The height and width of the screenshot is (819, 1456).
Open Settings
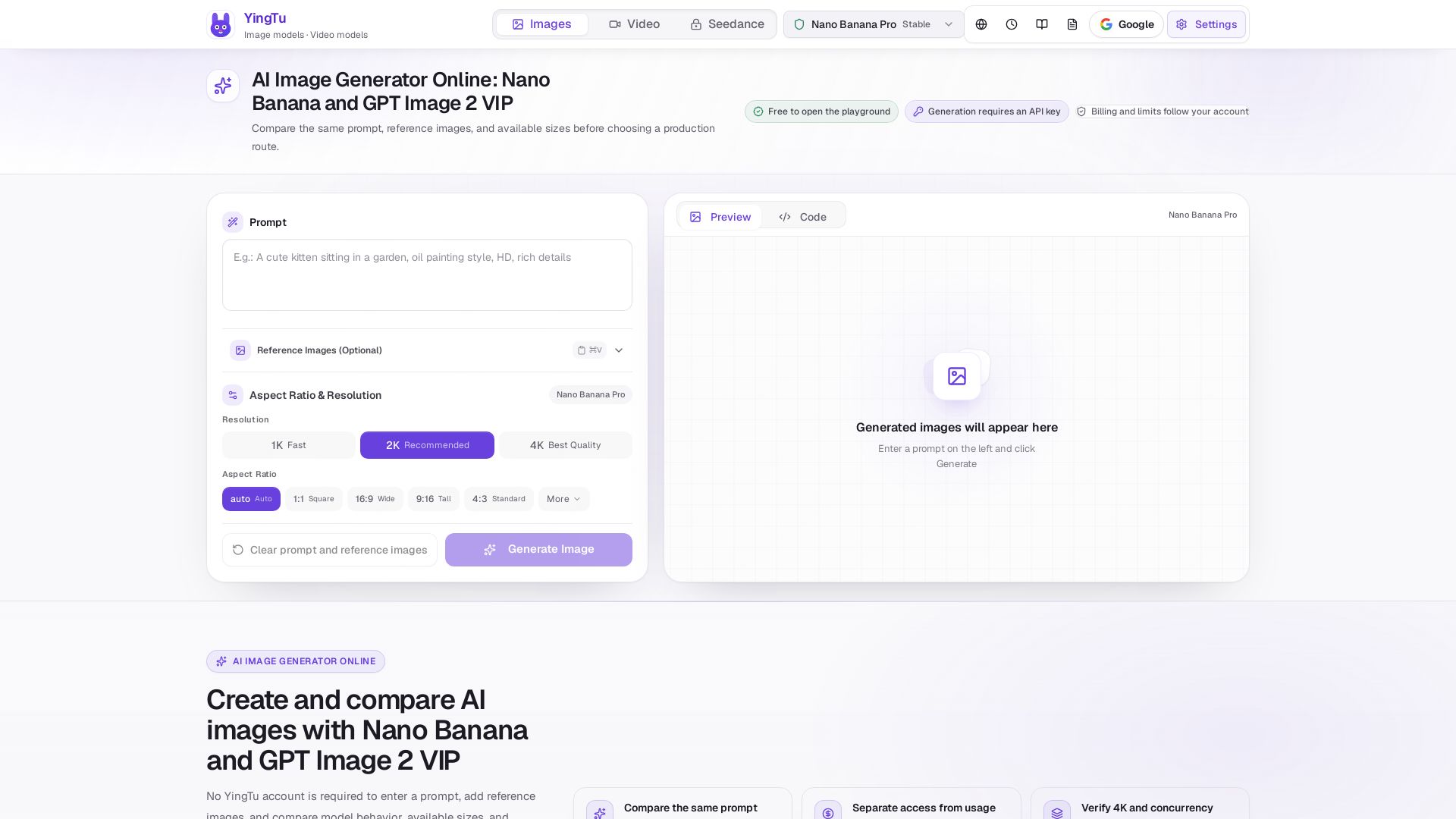(1207, 24)
